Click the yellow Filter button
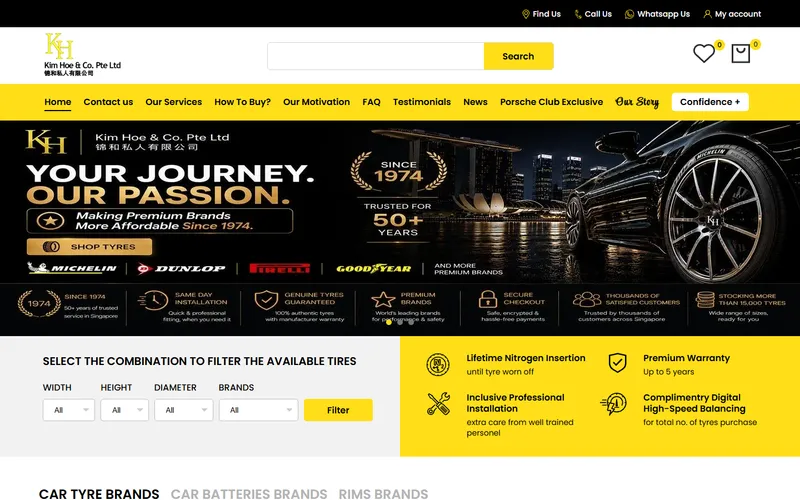The height and width of the screenshot is (500, 800). click(x=338, y=410)
